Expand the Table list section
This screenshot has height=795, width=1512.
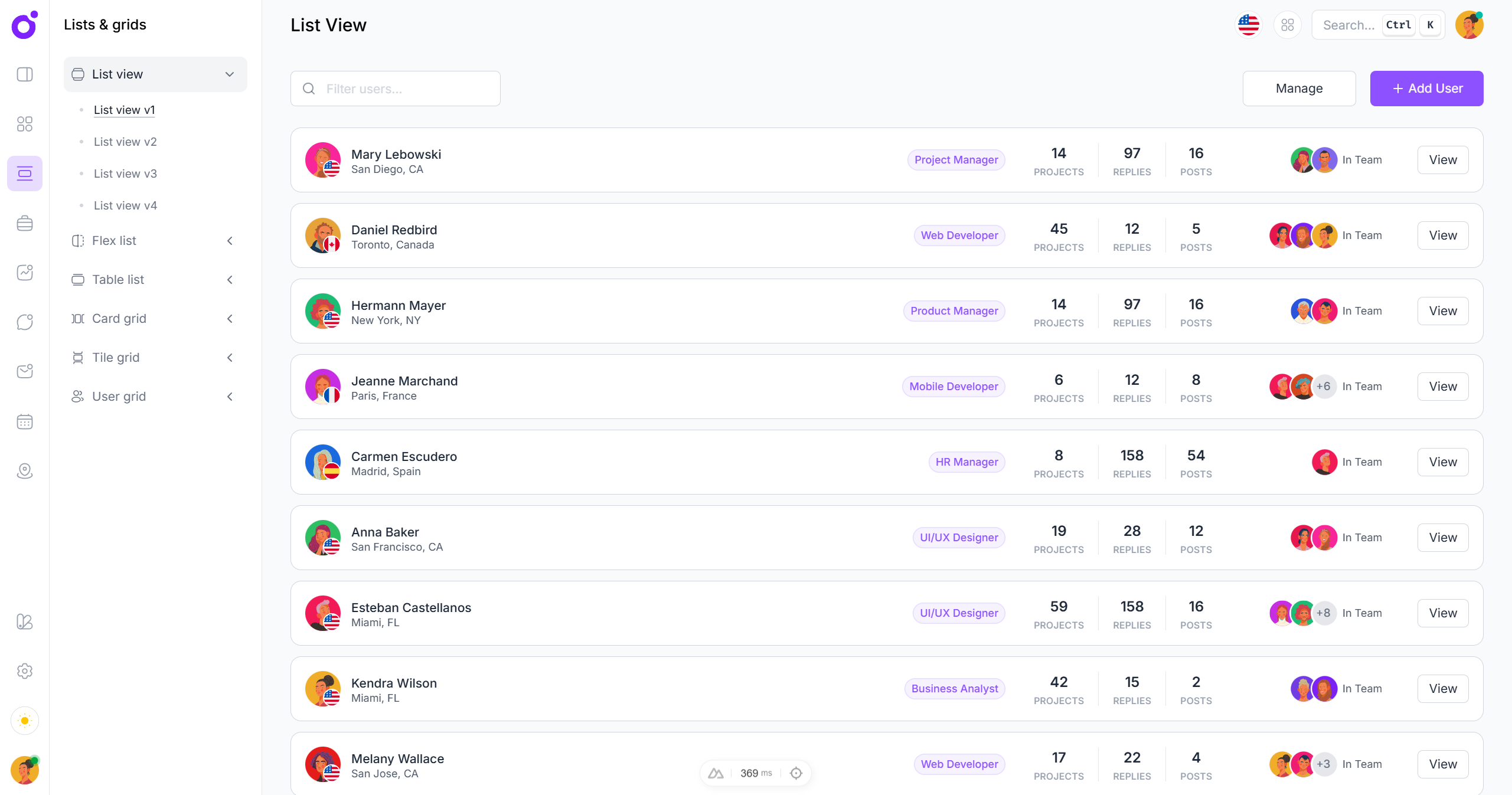[230, 279]
